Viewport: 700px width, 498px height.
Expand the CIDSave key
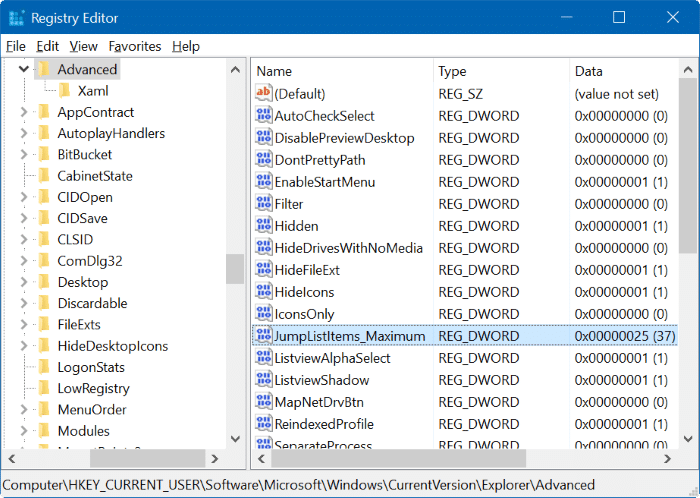[24, 218]
